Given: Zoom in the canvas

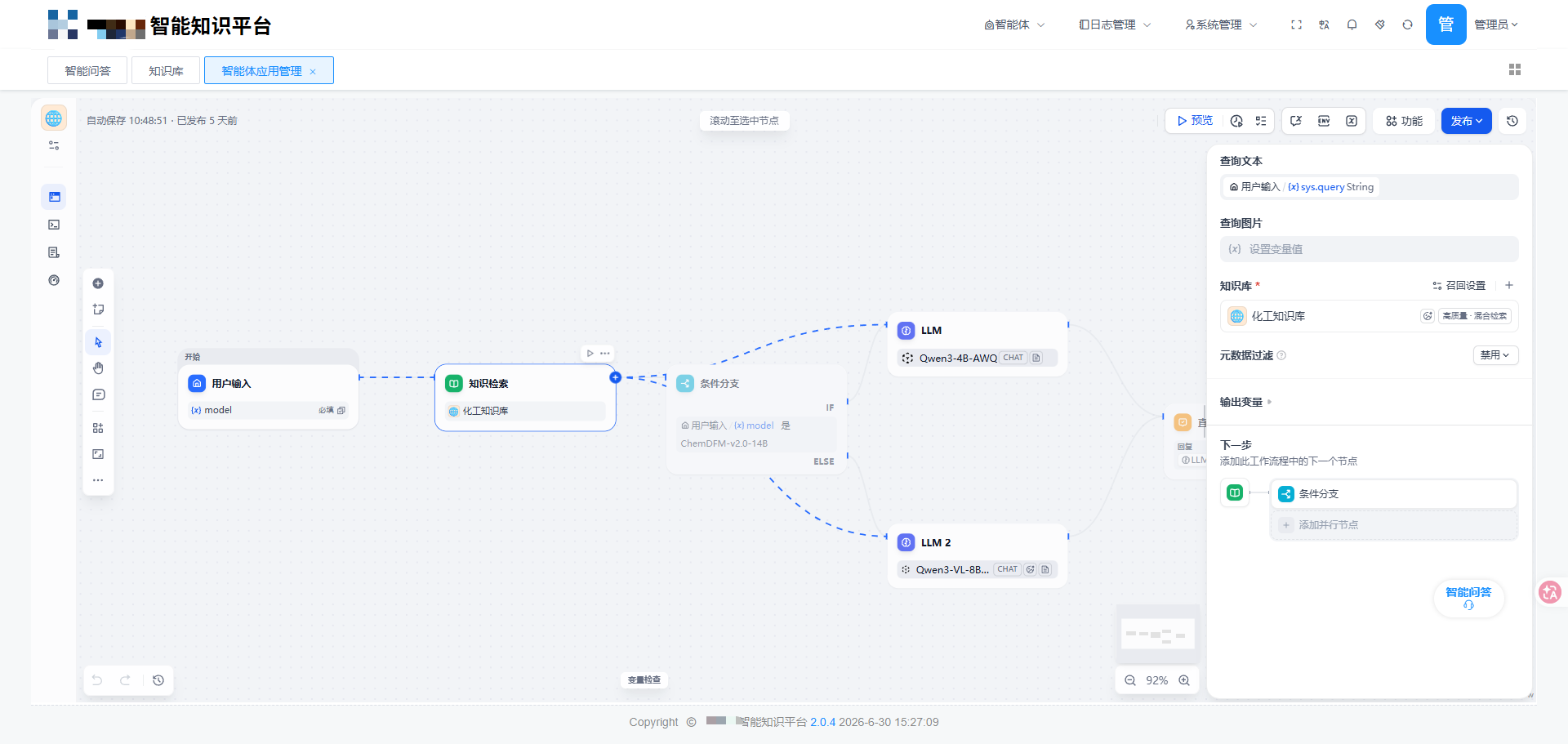Looking at the screenshot, I should [x=1184, y=680].
